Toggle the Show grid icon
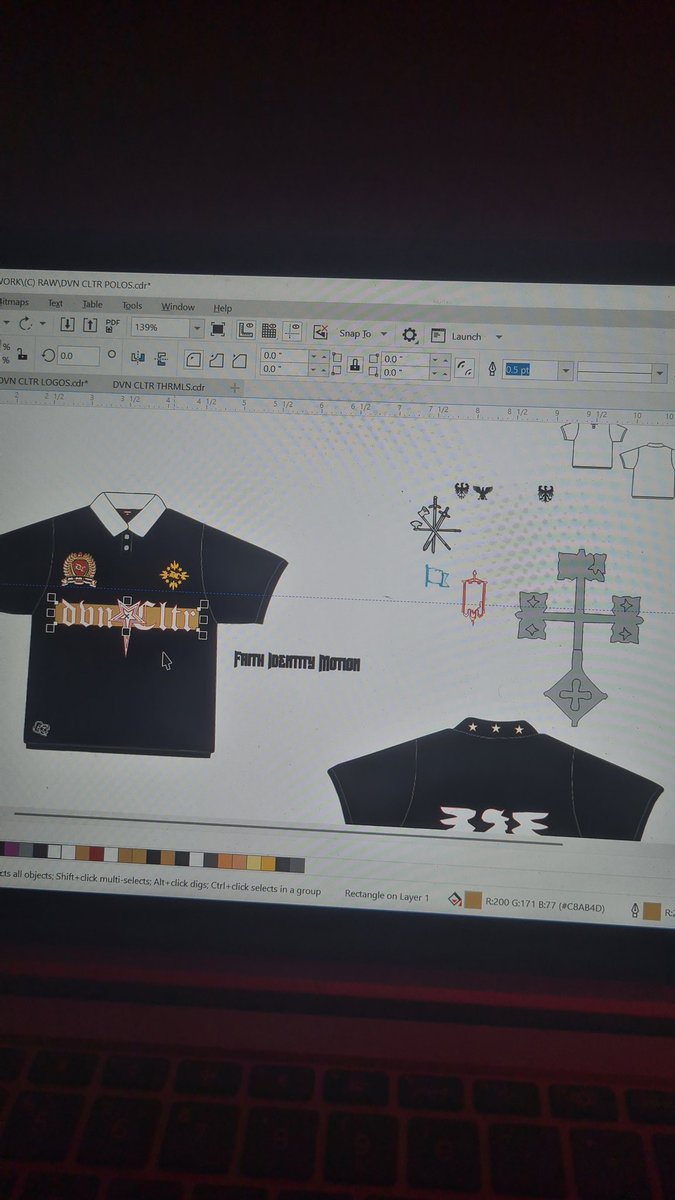 [x=269, y=331]
